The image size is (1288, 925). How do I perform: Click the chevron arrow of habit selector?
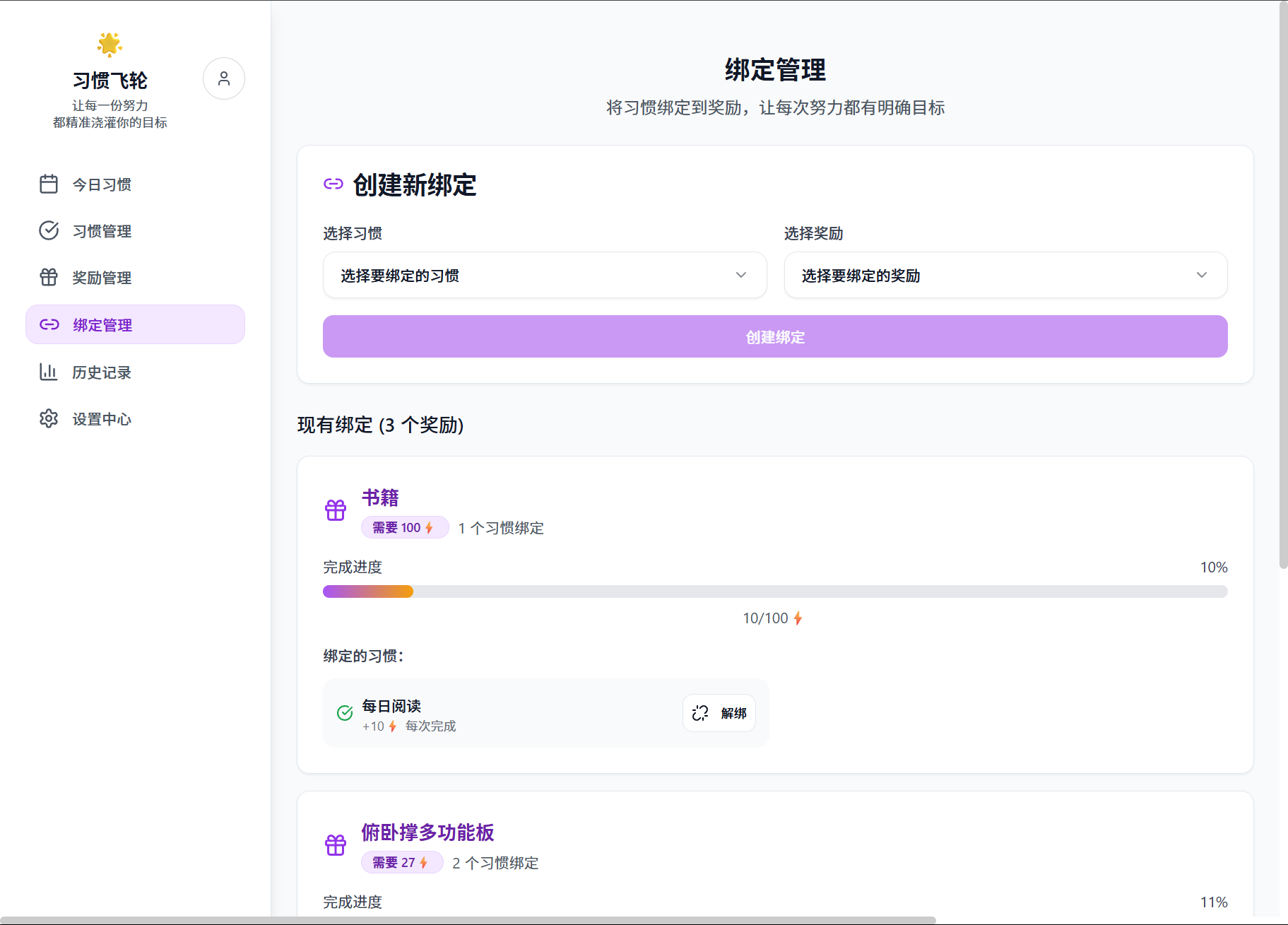(x=741, y=275)
